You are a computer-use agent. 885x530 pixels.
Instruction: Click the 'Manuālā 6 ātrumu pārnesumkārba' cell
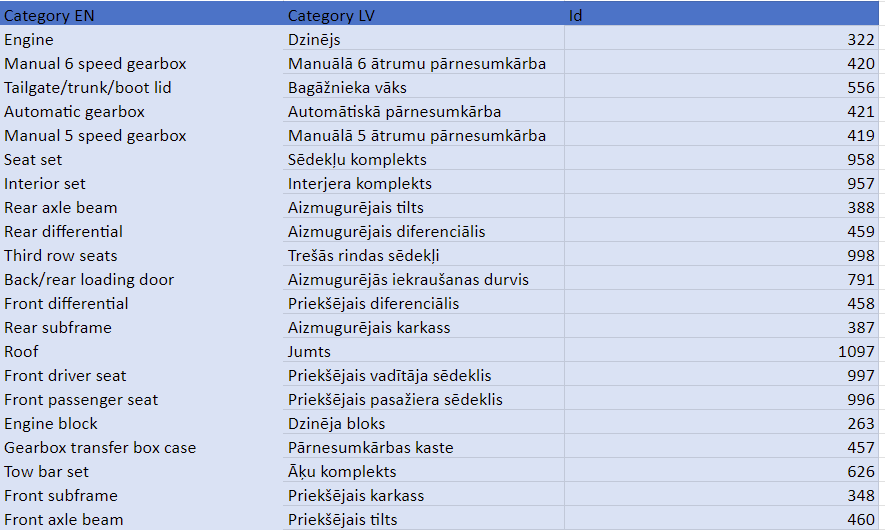(416, 64)
